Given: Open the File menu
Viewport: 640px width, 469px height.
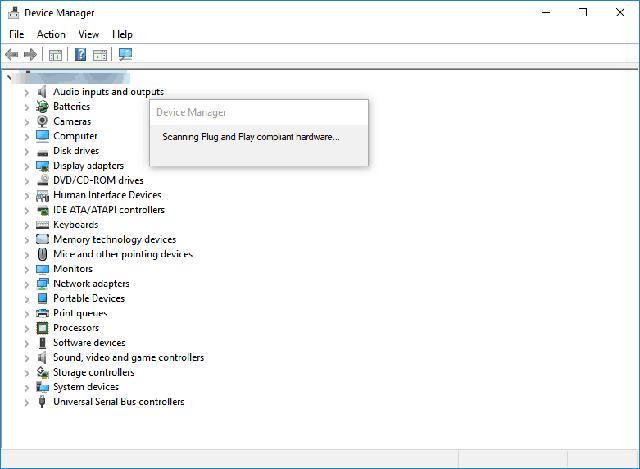Looking at the screenshot, I should tap(17, 34).
